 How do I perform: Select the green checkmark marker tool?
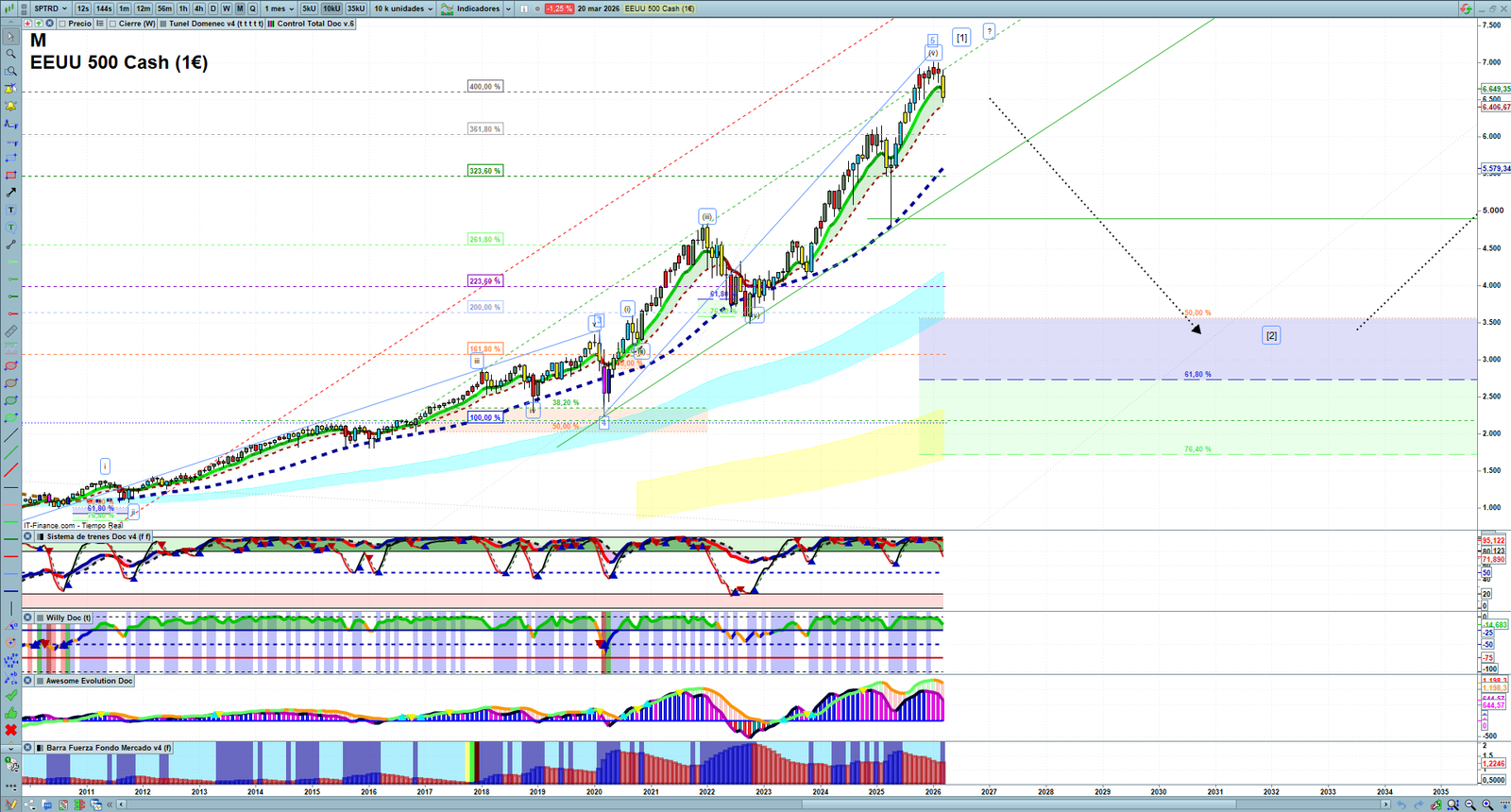pyautogui.click(x=10, y=696)
